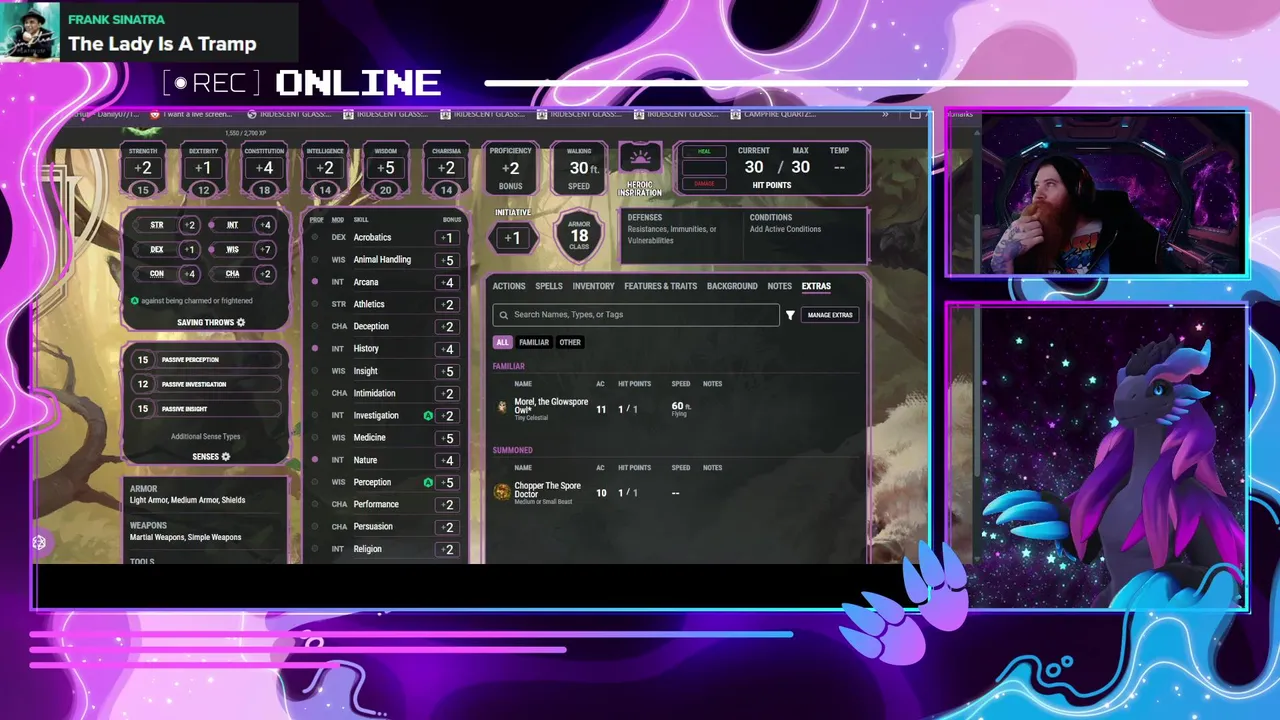The height and width of the screenshot is (720, 1280).
Task: Click the Armor Class 18 shield
Action: 579,236
